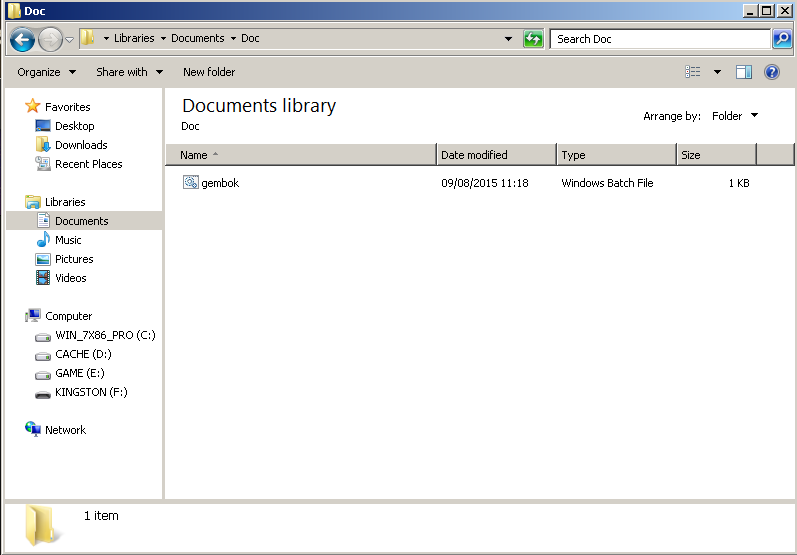This screenshot has width=797, height=555.
Task: Select the gembok file name
Action: (220, 183)
